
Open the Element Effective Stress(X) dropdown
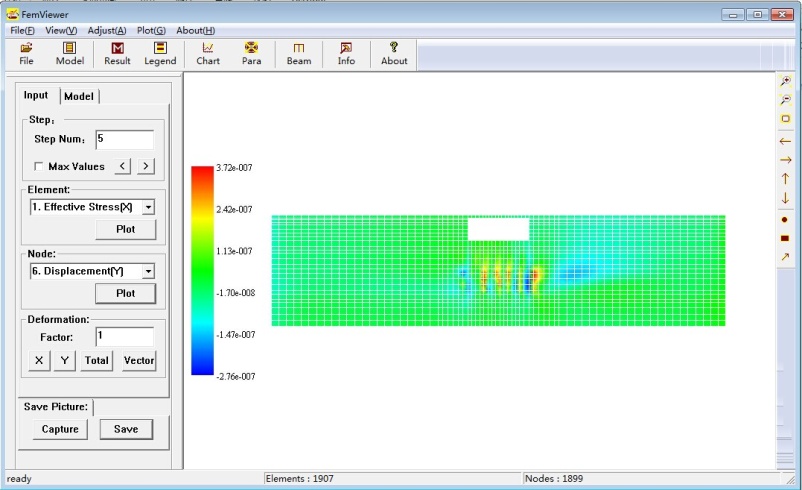[x=148, y=207]
